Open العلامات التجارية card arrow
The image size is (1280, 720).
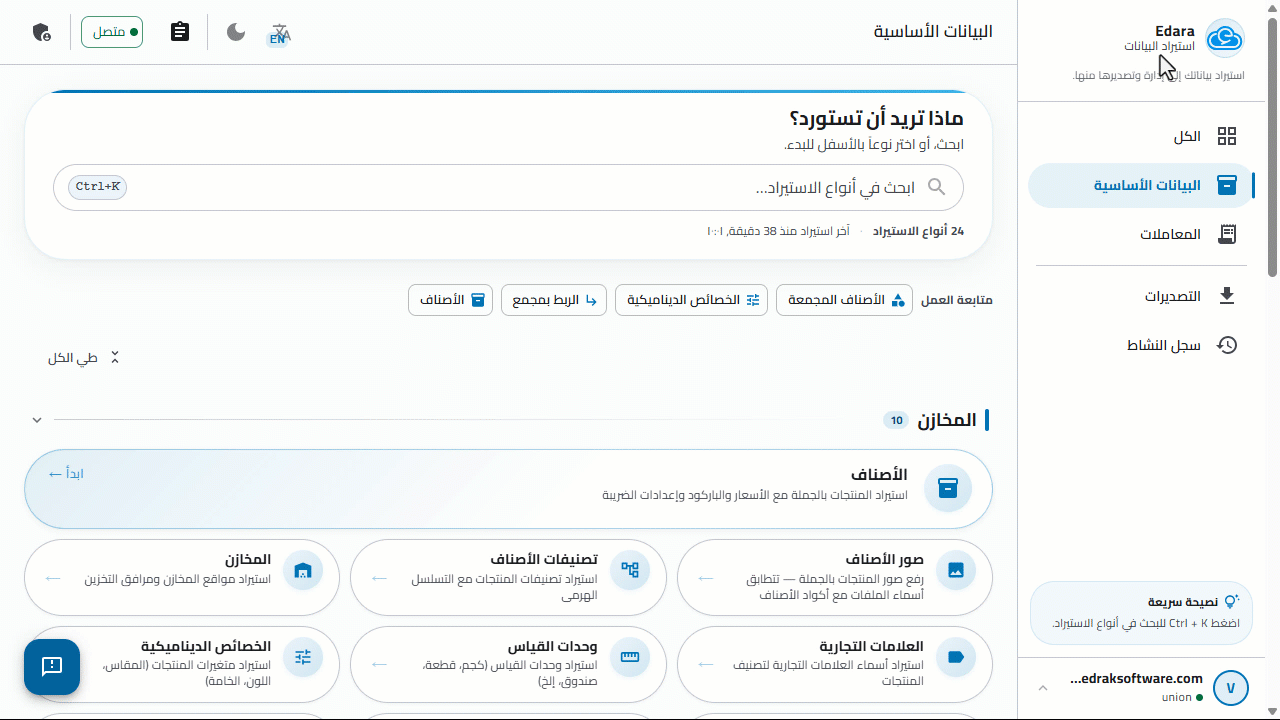click(706, 664)
